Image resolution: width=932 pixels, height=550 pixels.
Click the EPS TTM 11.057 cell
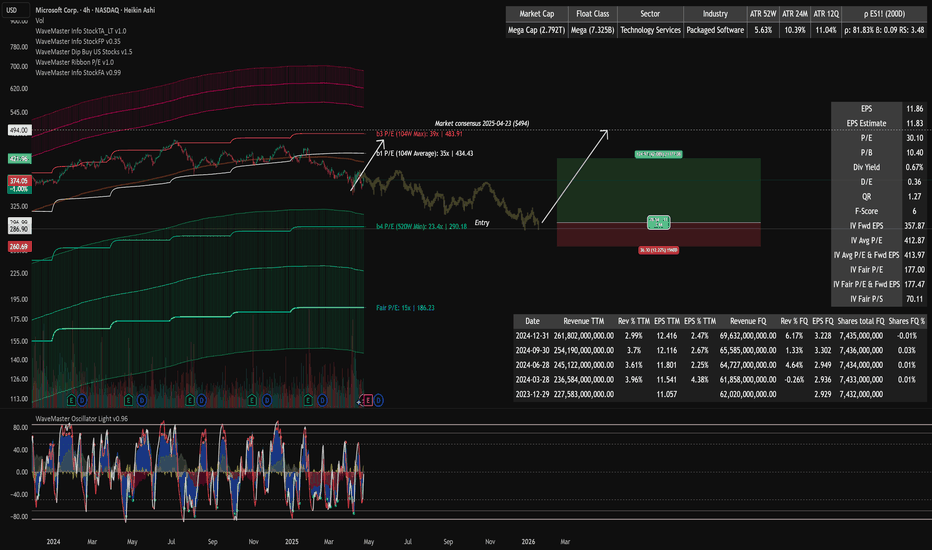pyautogui.click(x=666, y=394)
